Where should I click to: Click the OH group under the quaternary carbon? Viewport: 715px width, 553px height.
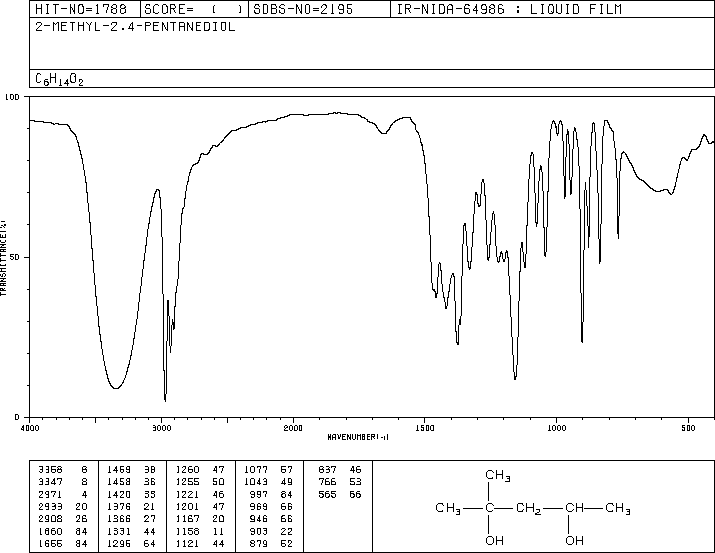click(494, 541)
